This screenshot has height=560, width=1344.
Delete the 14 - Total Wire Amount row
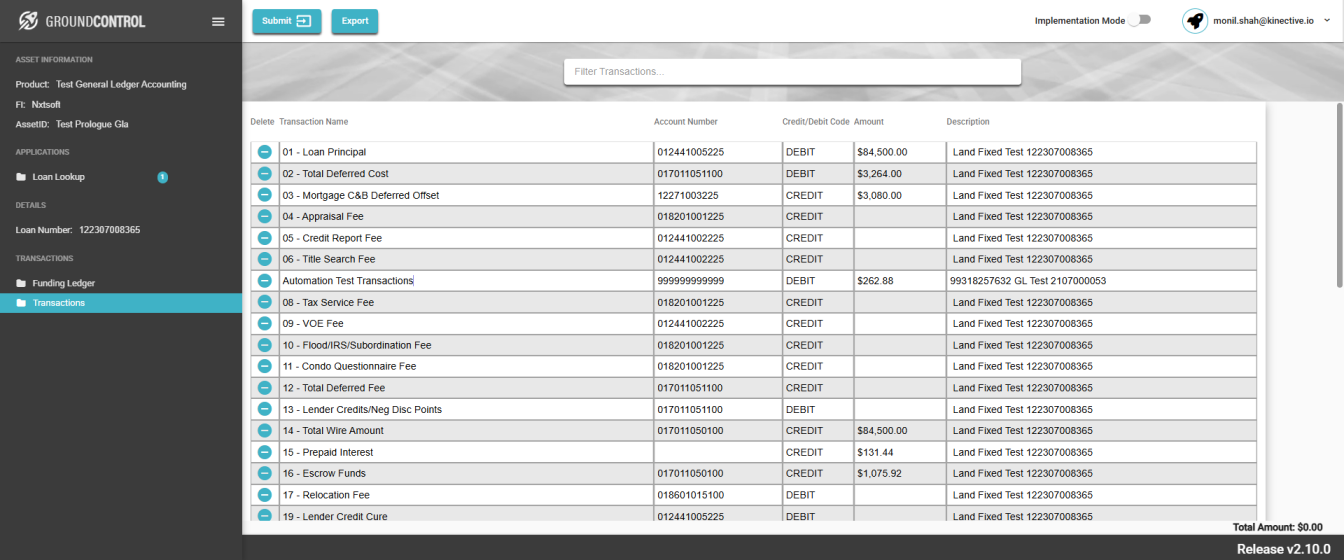(265, 430)
